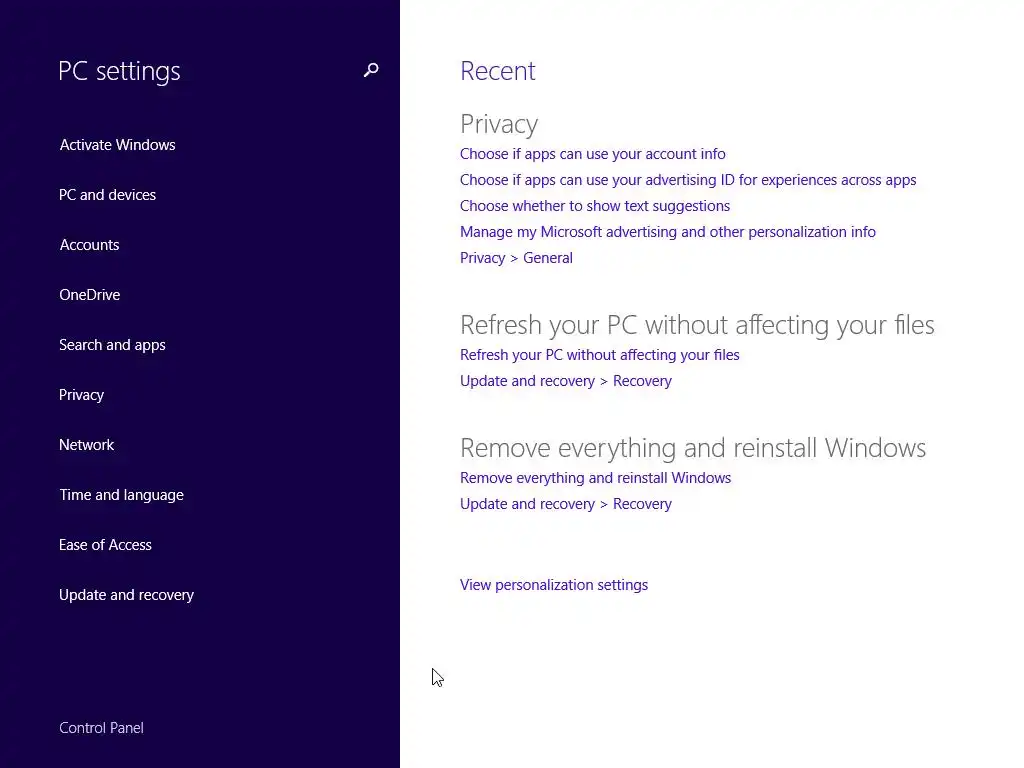
Task: Select PC and devices category
Action: (x=107, y=195)
